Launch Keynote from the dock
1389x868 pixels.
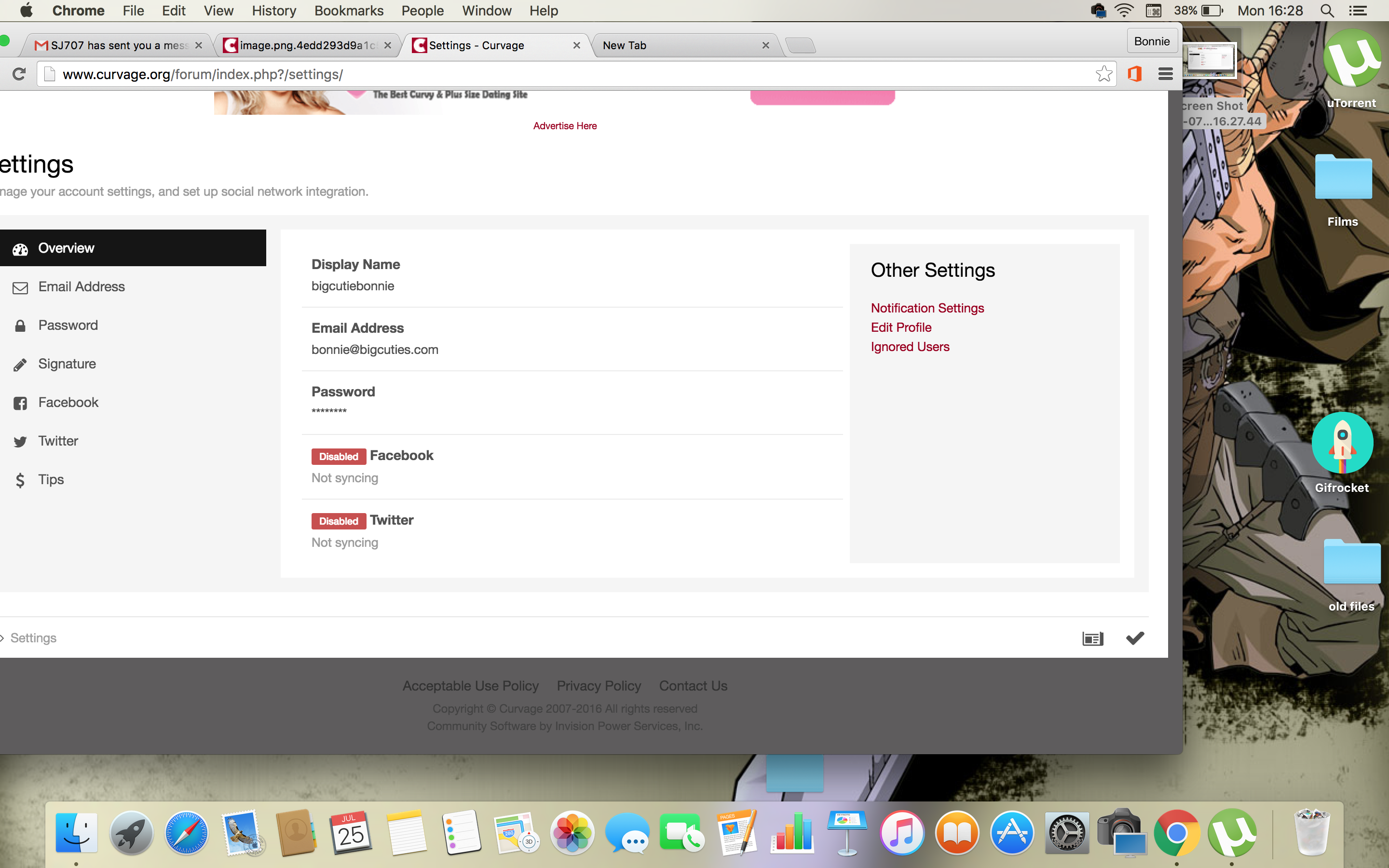click(847, 832)
